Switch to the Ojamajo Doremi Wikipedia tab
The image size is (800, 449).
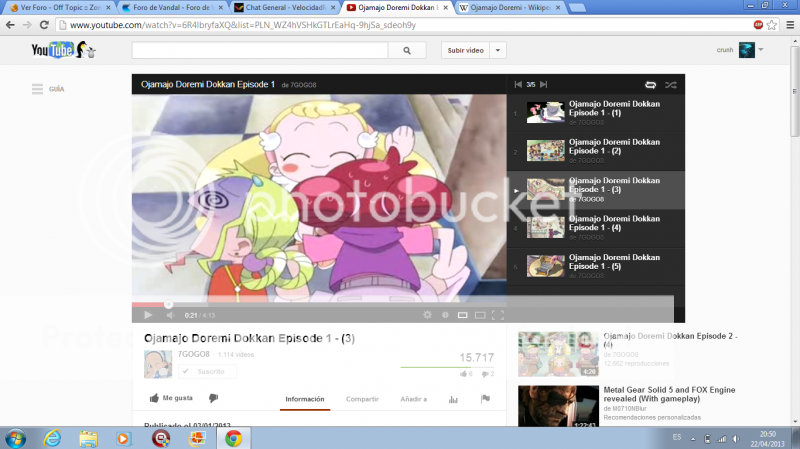click(510, 7)
